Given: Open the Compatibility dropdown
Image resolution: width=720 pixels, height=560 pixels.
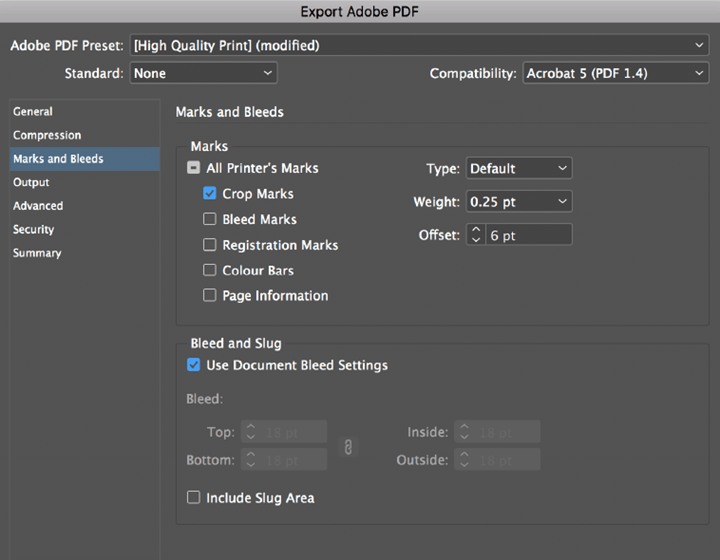Looking at the screenshot, I should 615,74.
